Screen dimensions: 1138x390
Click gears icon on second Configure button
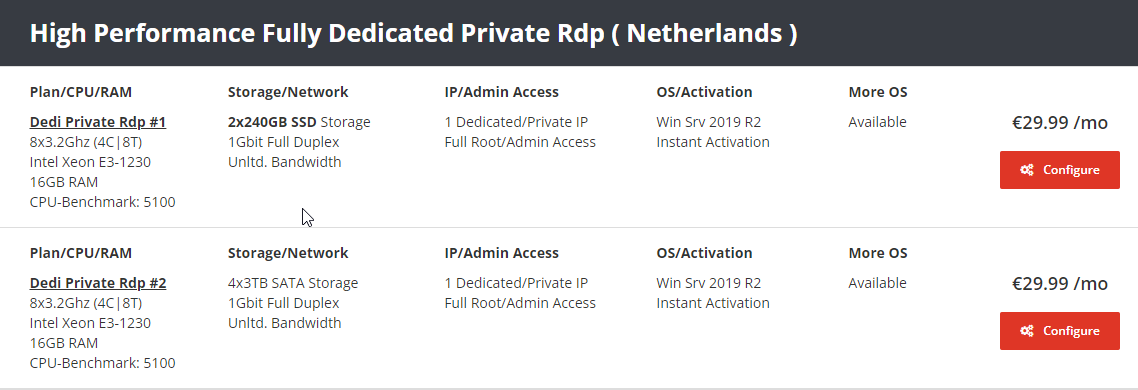point(1026,331)
